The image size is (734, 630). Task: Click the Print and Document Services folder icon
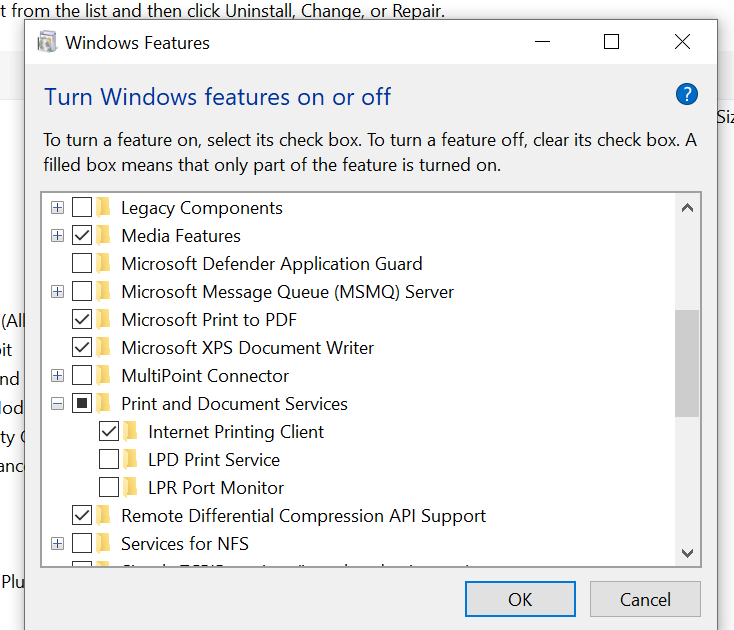tap(103, 403)
